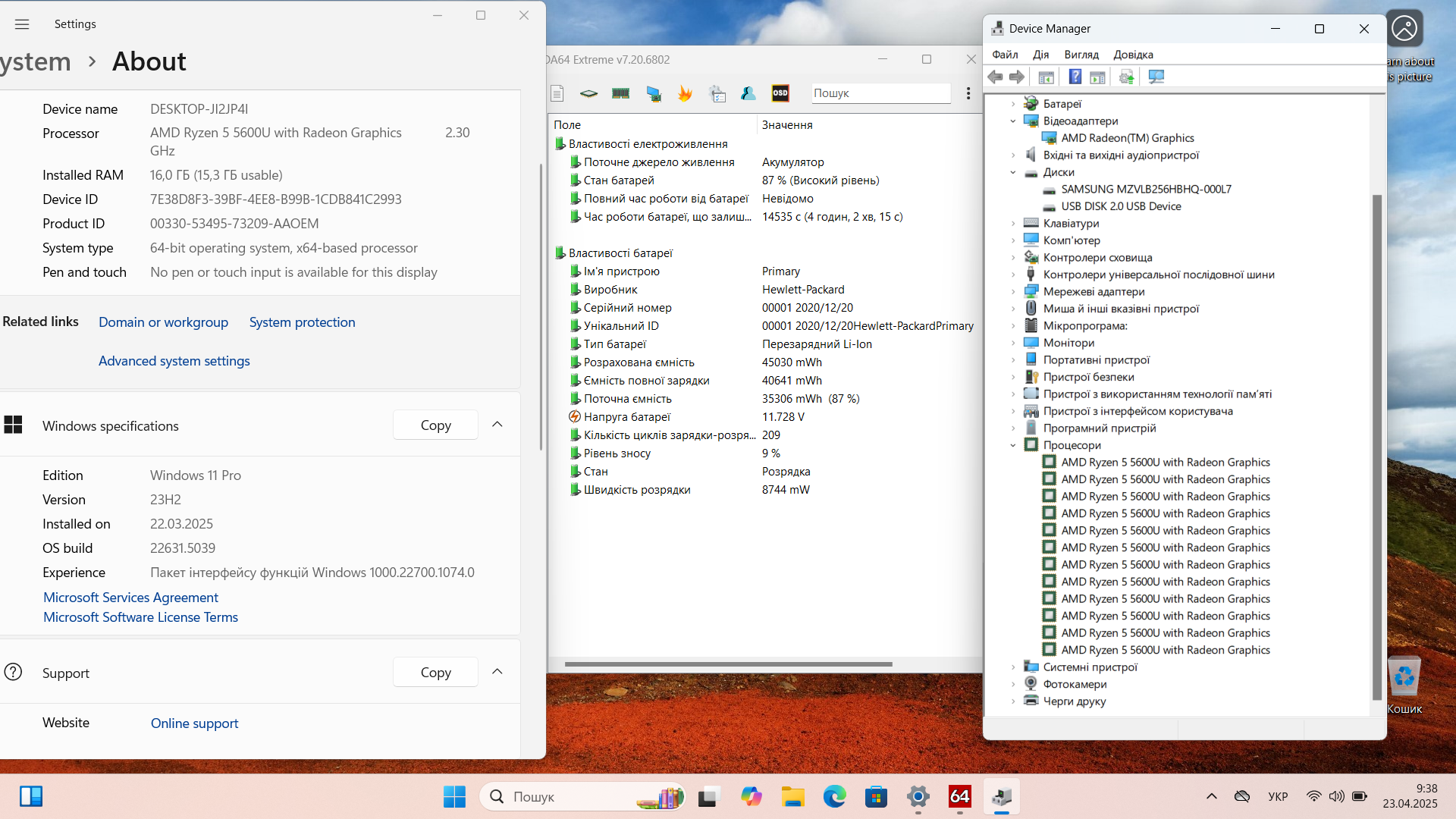This screenshot has height=819, width=1456.
Task: Open Copilot icon on taskbar
Action: pos(752,796)
